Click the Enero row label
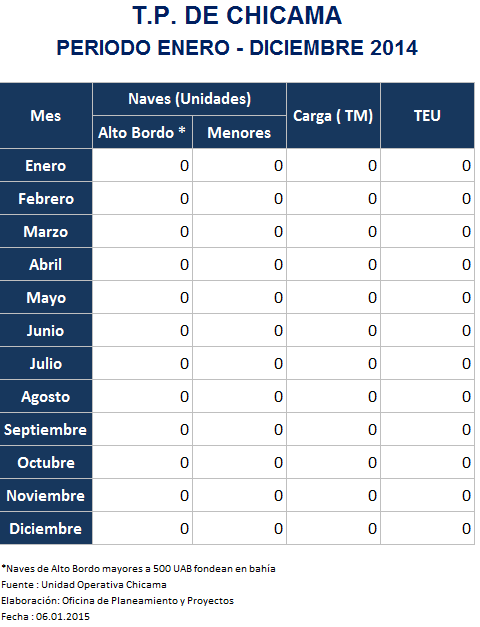 point(46,165)
